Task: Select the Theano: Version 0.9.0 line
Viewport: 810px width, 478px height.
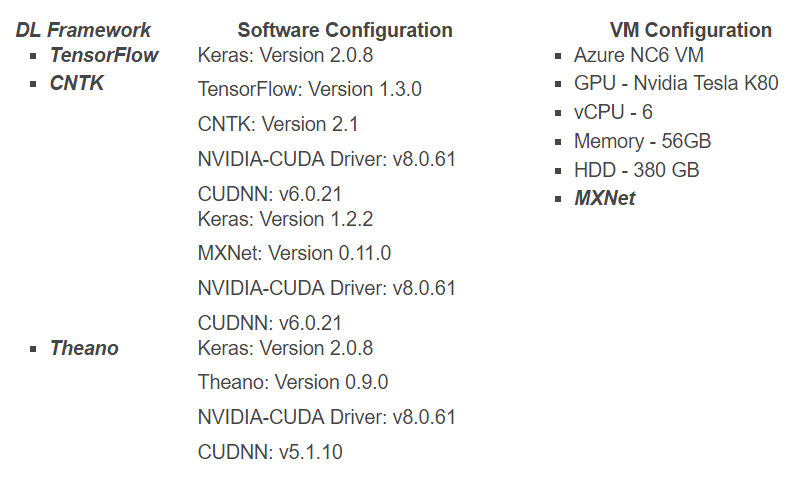Action: 293,382
